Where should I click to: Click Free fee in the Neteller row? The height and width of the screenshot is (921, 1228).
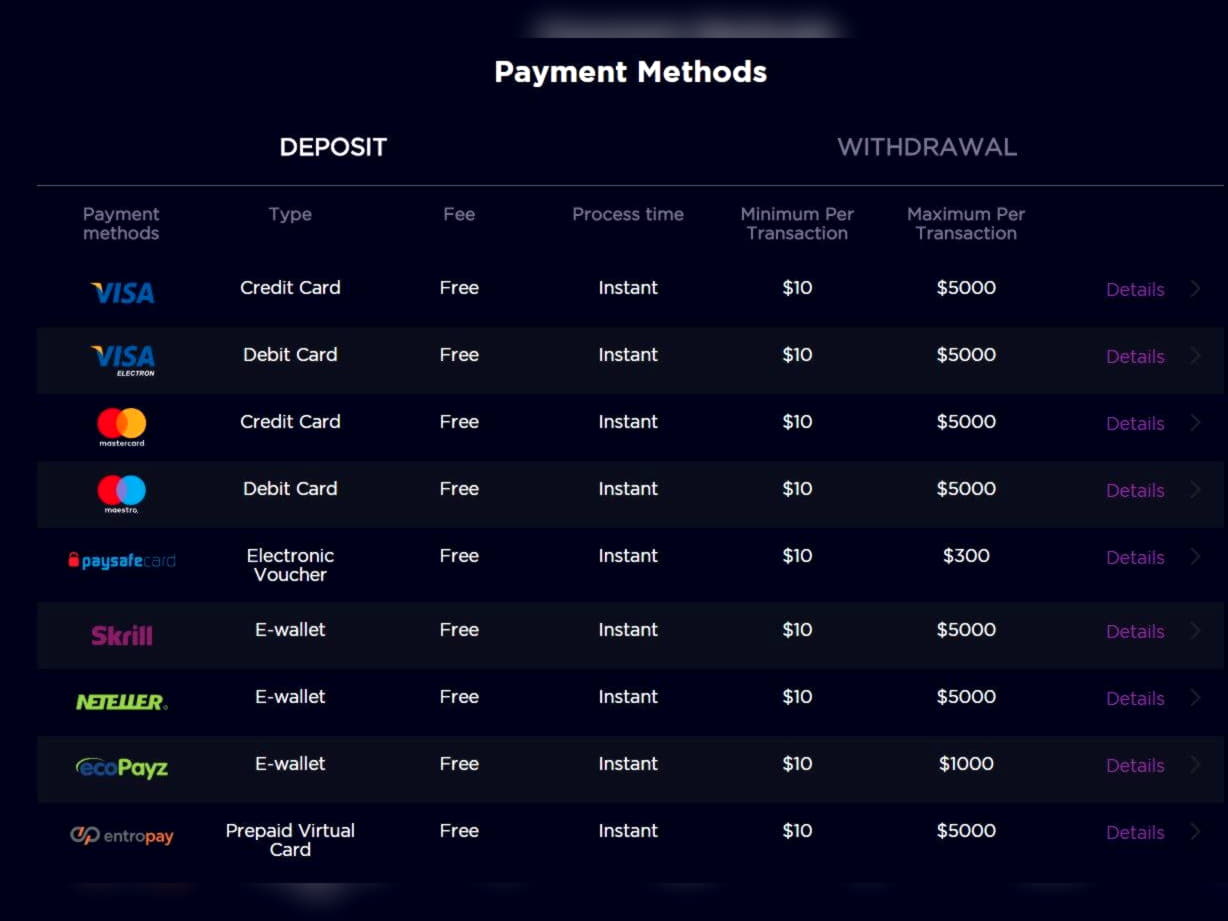(459, 697)
